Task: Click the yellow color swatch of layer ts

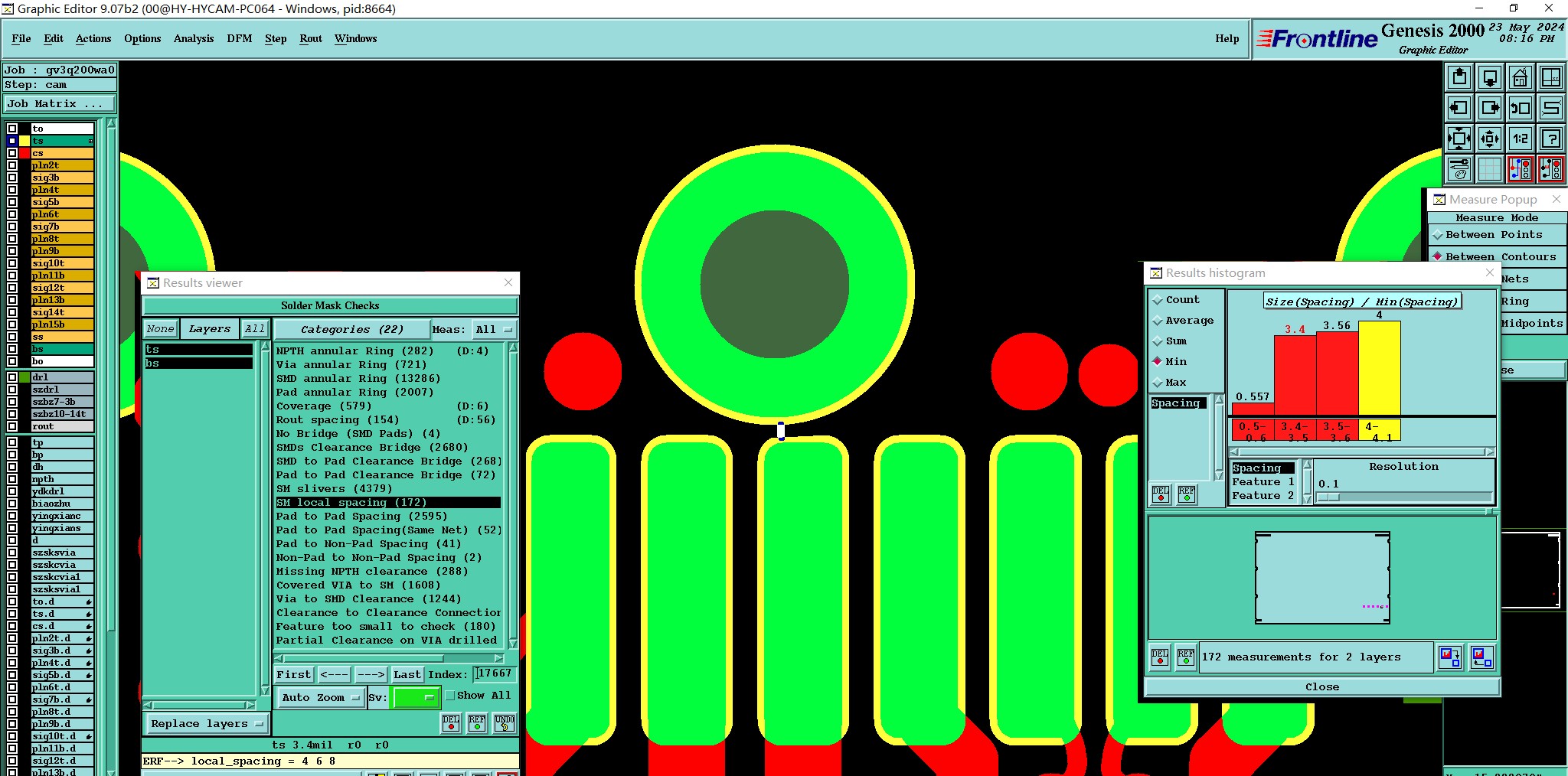Action: [24, 141]
